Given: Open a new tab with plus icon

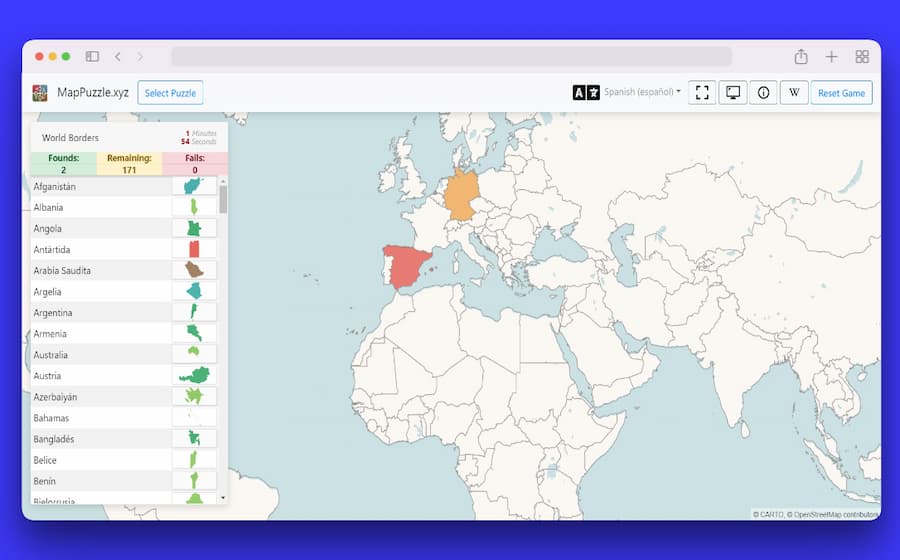Looking at the screenshot, I should (831, 56).
